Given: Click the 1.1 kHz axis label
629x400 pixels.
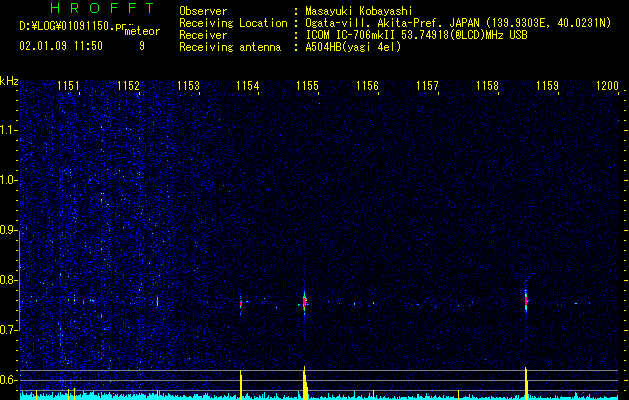Looking at the screenshot, I should 8,130.
